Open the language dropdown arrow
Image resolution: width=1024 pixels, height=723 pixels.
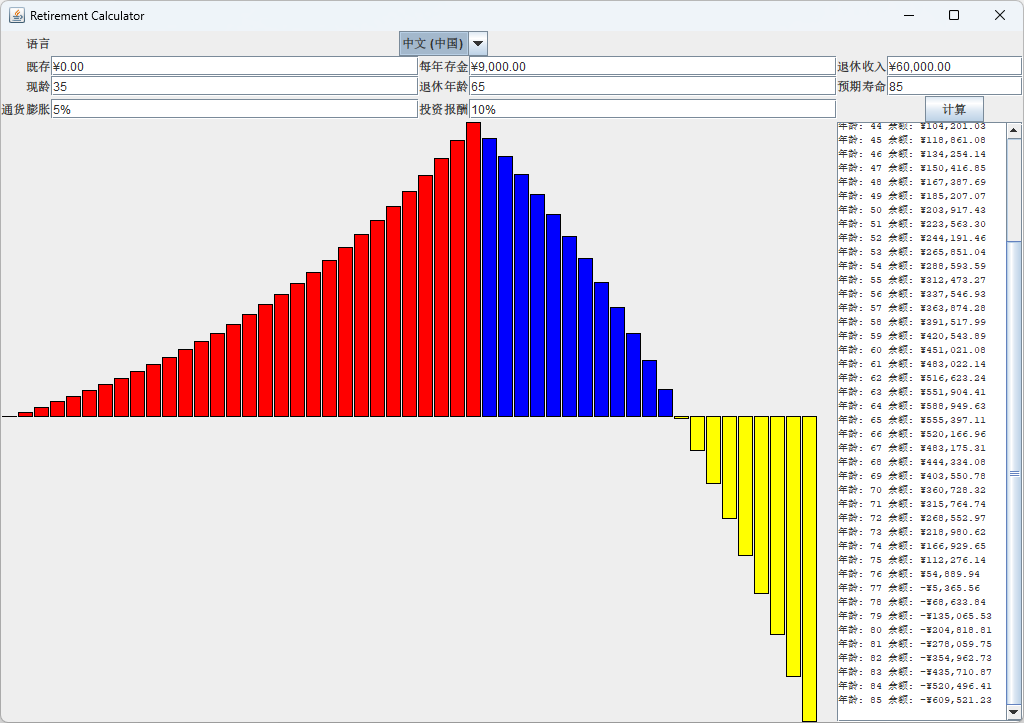[x=478, y=44]
